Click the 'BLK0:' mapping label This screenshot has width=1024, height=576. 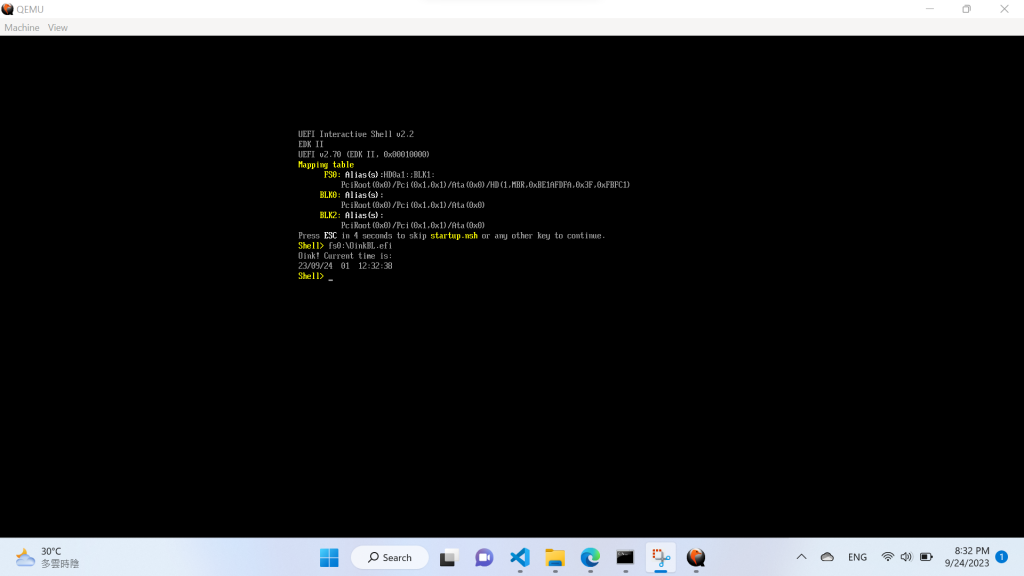(x=330, y=195)
